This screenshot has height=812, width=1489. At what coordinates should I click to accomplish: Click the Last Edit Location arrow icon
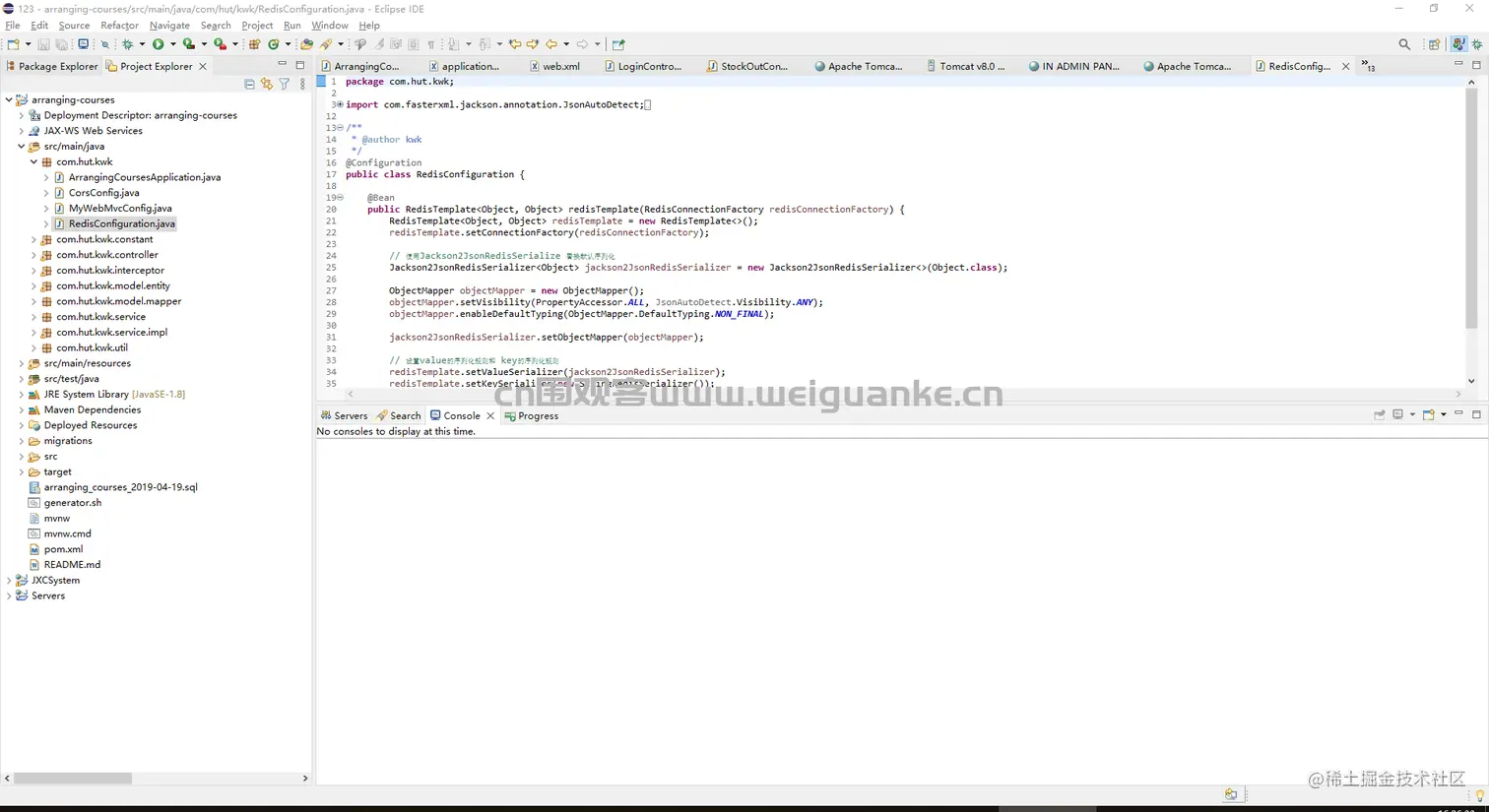[514, 44]
